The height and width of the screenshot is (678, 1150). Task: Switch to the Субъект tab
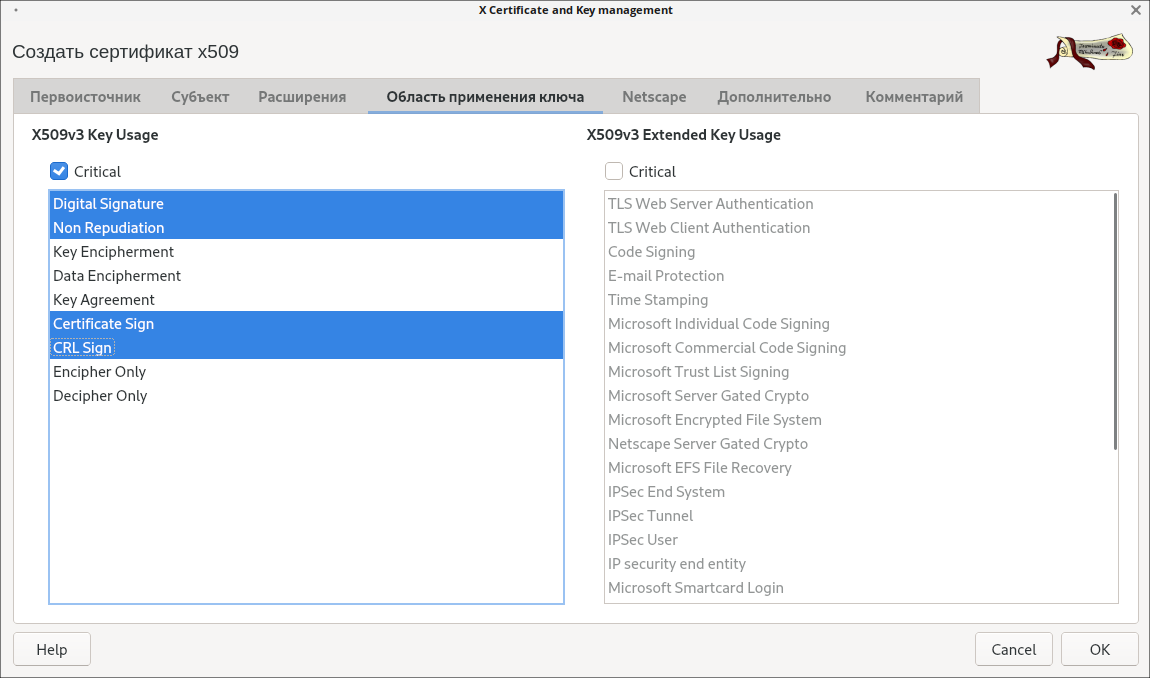point(200,97)
